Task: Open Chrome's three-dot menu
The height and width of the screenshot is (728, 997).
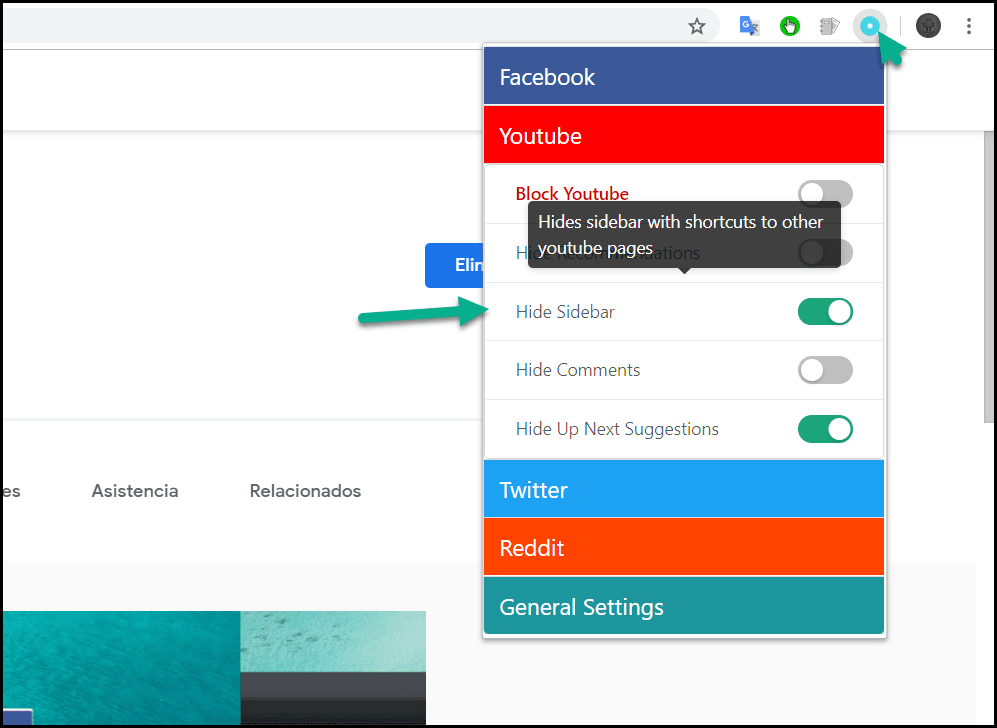Action: point(968,26)
